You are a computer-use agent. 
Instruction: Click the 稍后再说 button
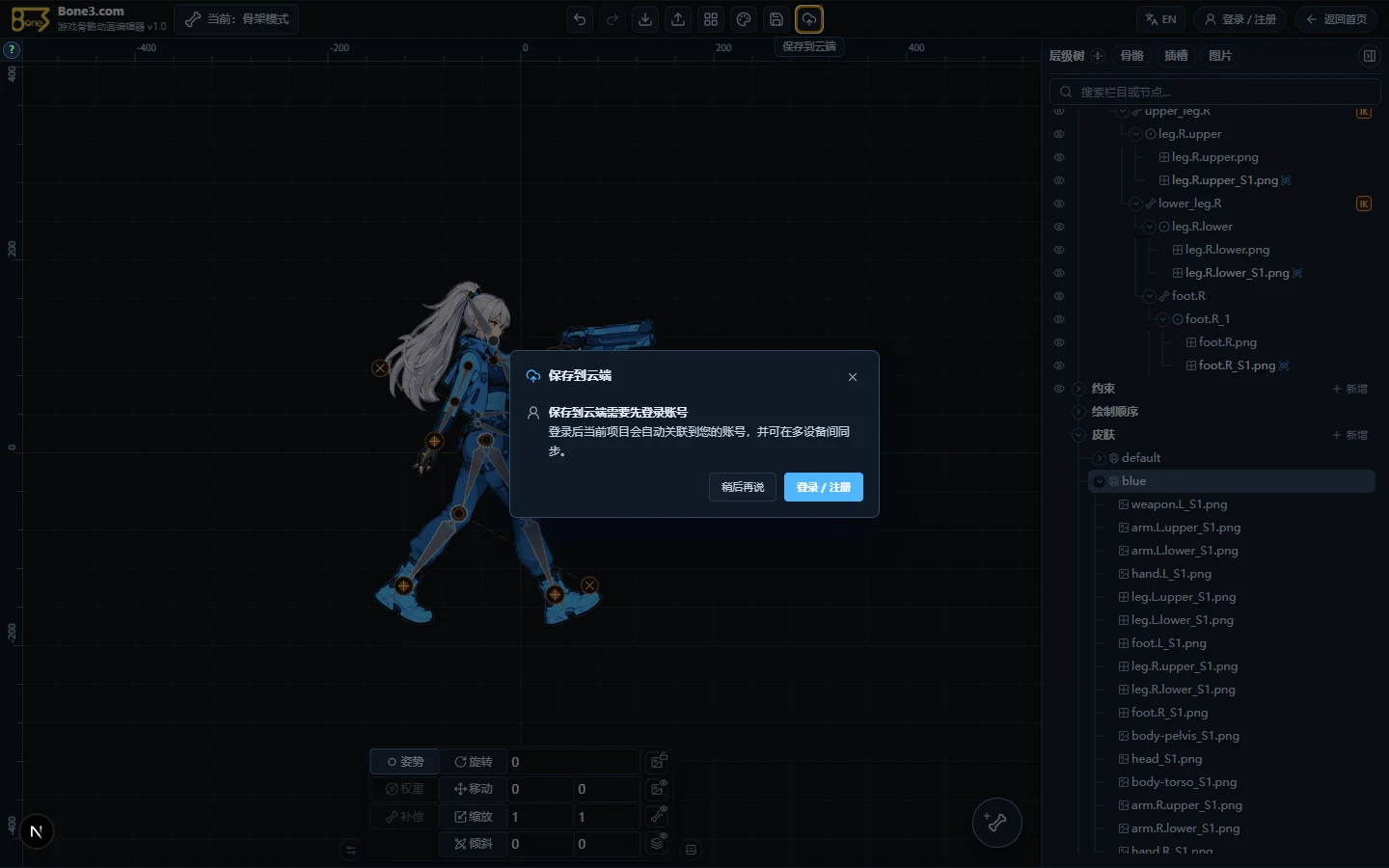(x=743, y=487)
